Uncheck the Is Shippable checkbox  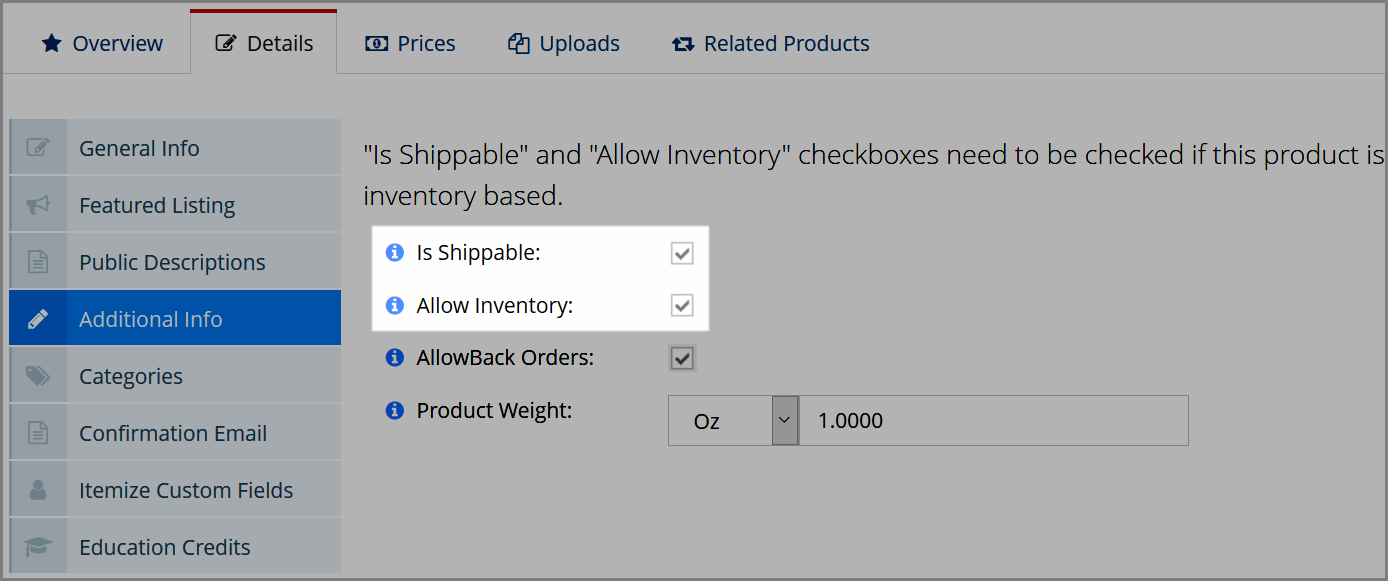point(682,254)
